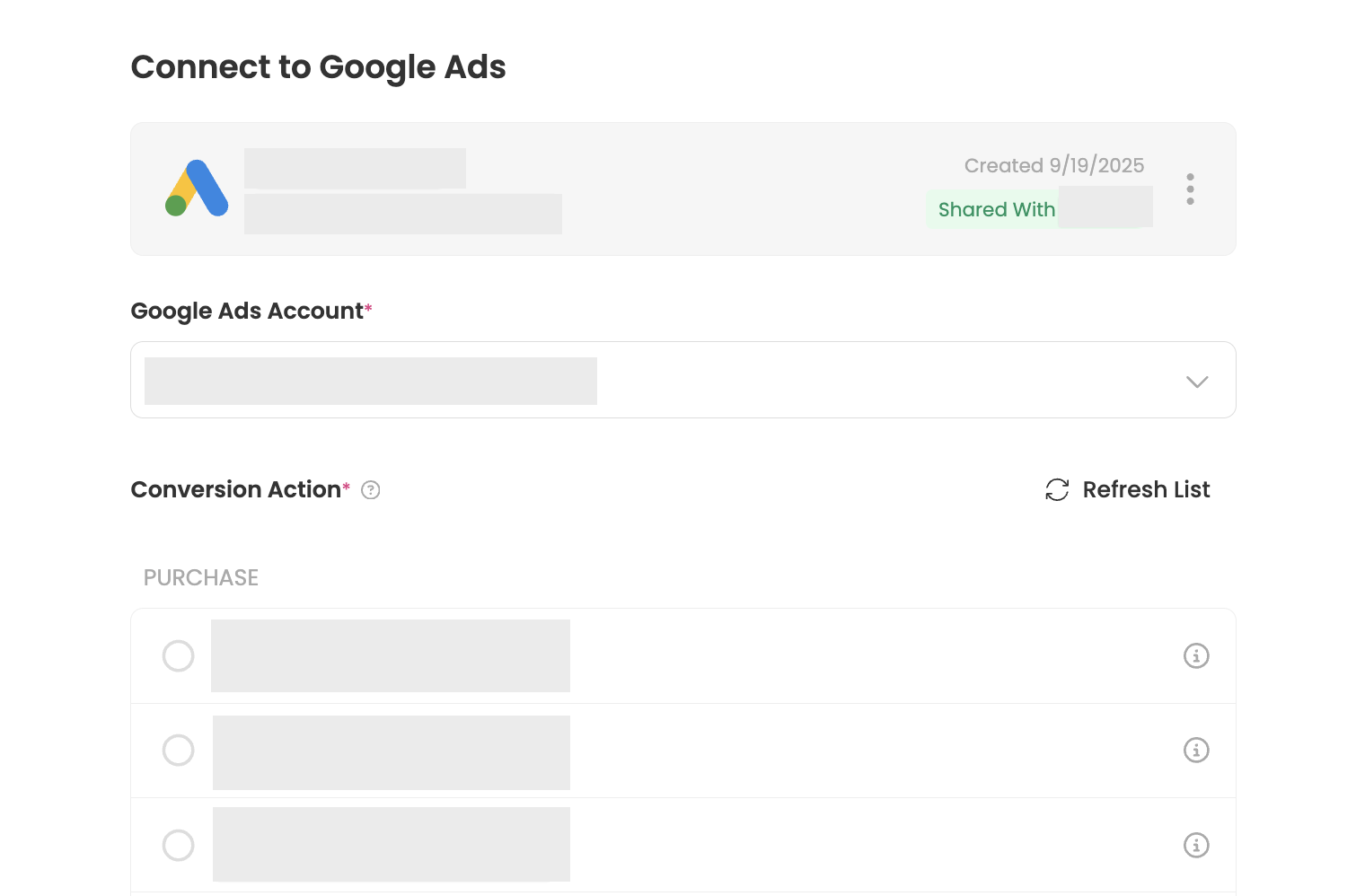This screenshot has width=1356, height=896.
Task: Open info icon for first purchase action
Action: 1196,655
